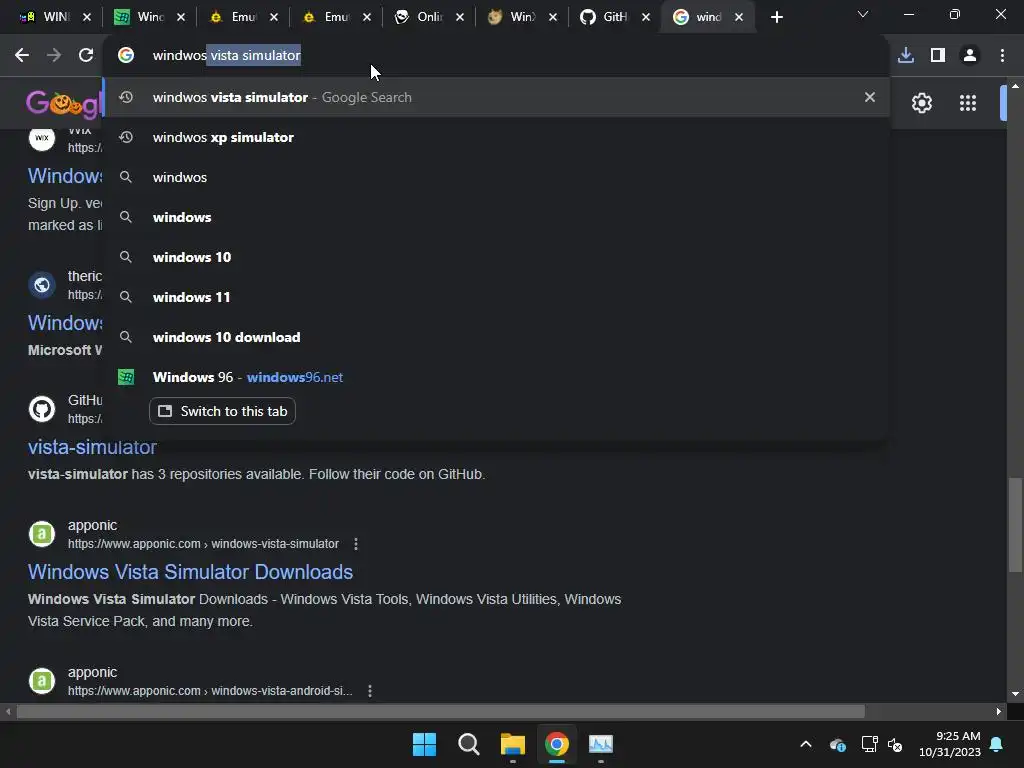
Task: Select 'windwos vista simulator' Google Search suggestion
Action: click(x=496, y=97)
